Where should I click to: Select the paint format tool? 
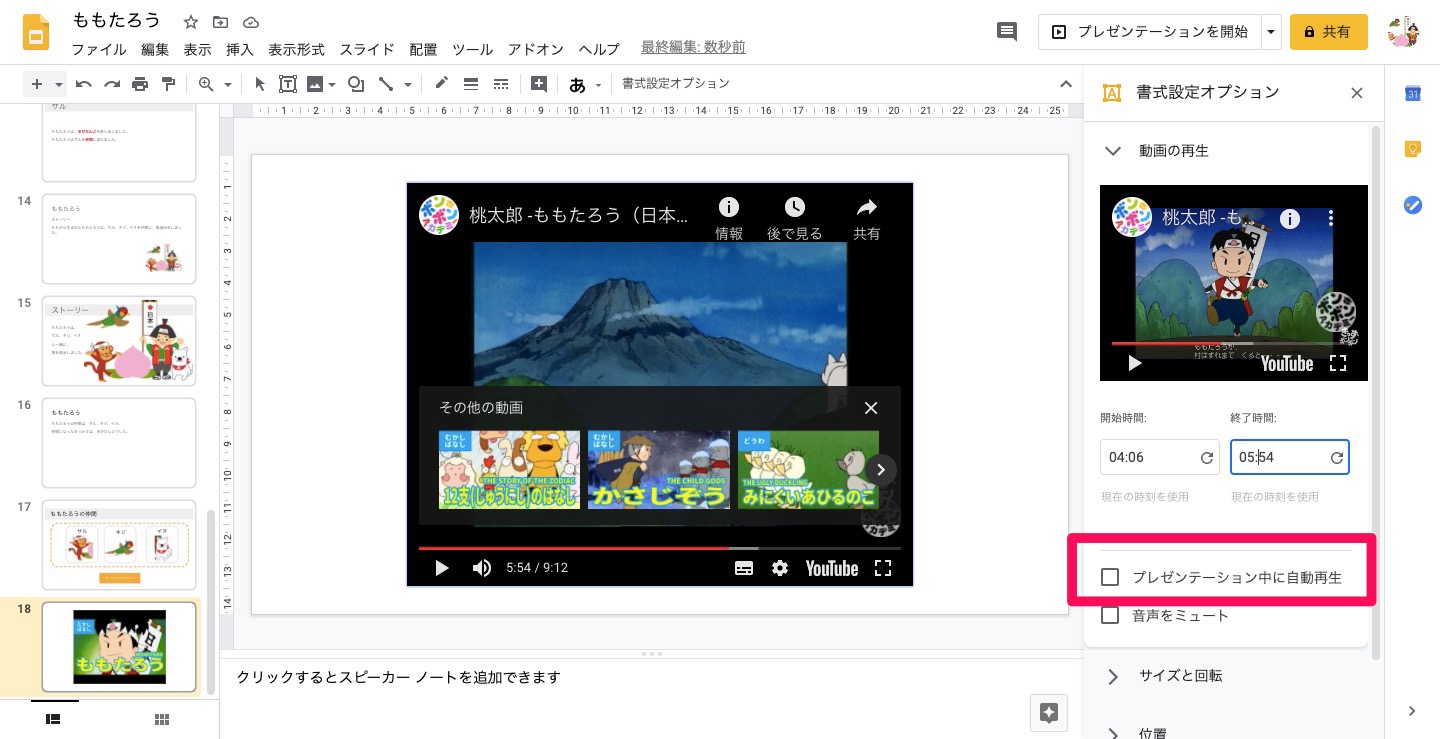pyautogui.click(x=168, y=84)
